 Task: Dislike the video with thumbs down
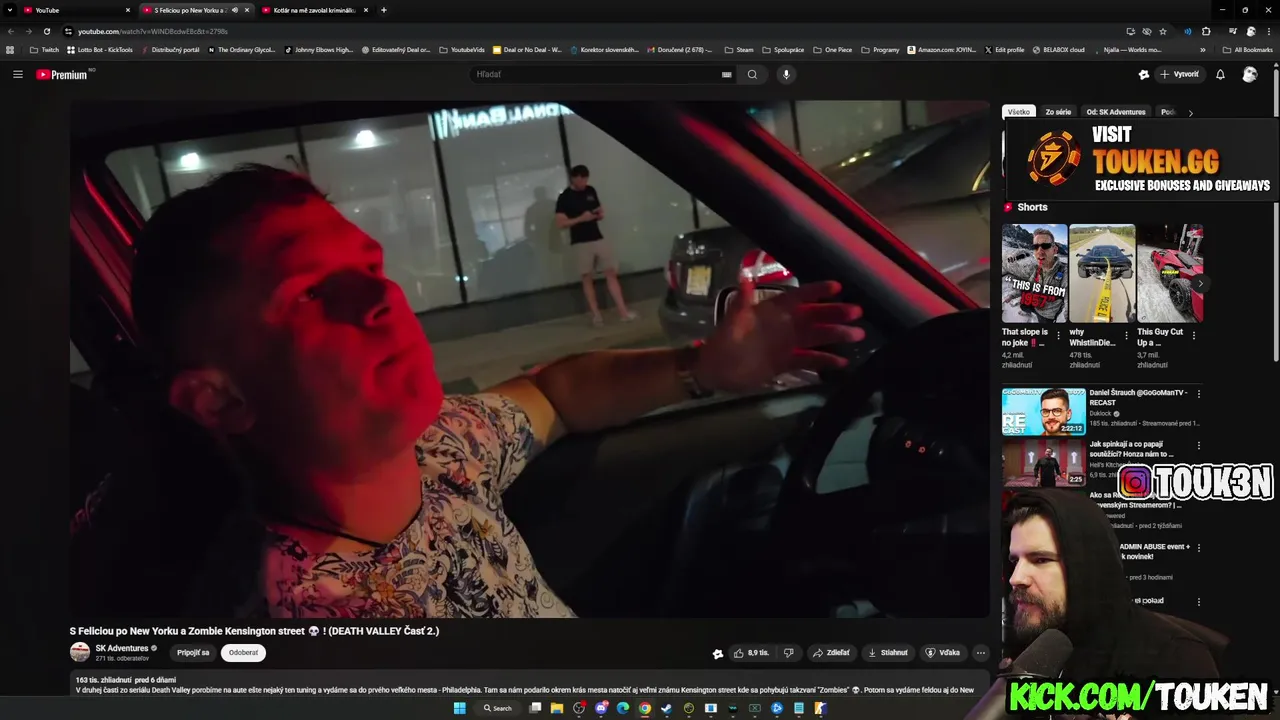coord(788,653)
